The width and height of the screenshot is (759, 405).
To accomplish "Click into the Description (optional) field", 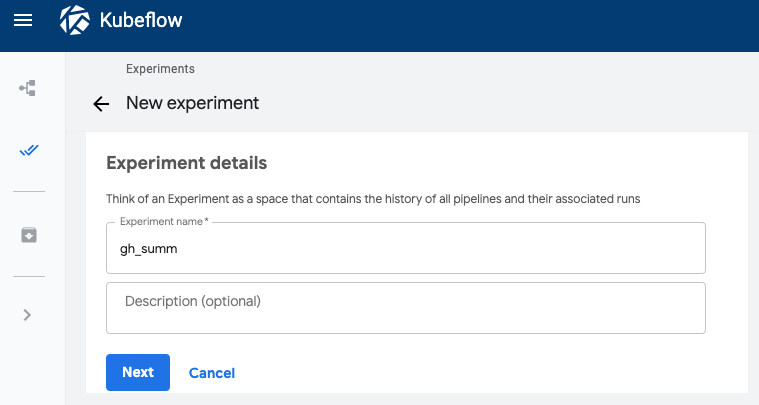I will [x=405, y=307].
